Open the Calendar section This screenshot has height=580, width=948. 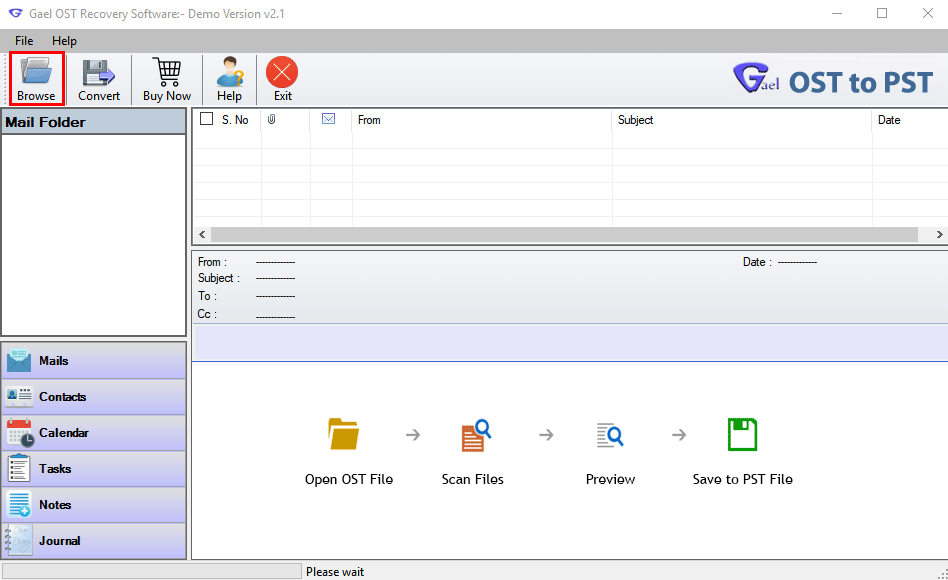pyautogui.click(x=94, y=433)
